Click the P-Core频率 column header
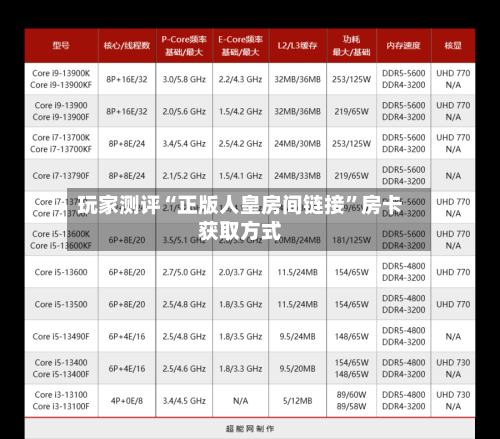 tap(184, 46)
